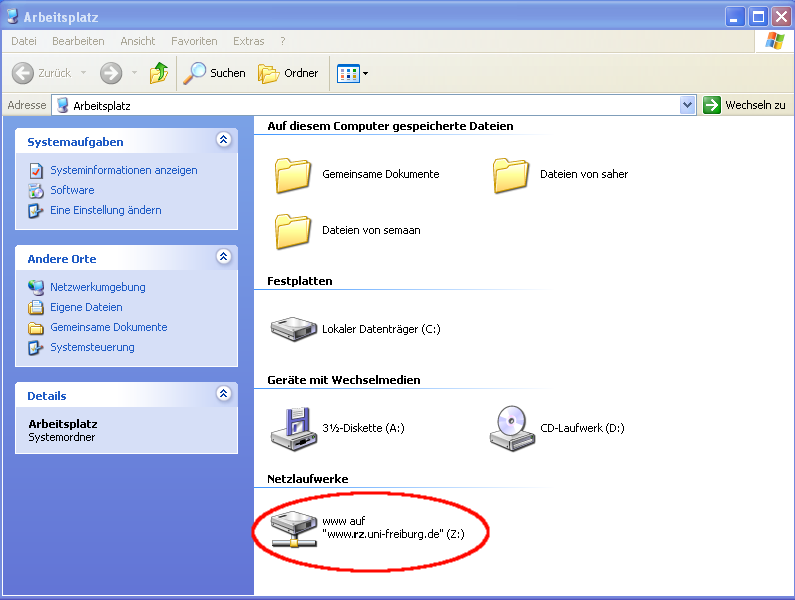795x600 pixels.
Task: Open the Bearbeiten menu
Action: tap(78, 41)
